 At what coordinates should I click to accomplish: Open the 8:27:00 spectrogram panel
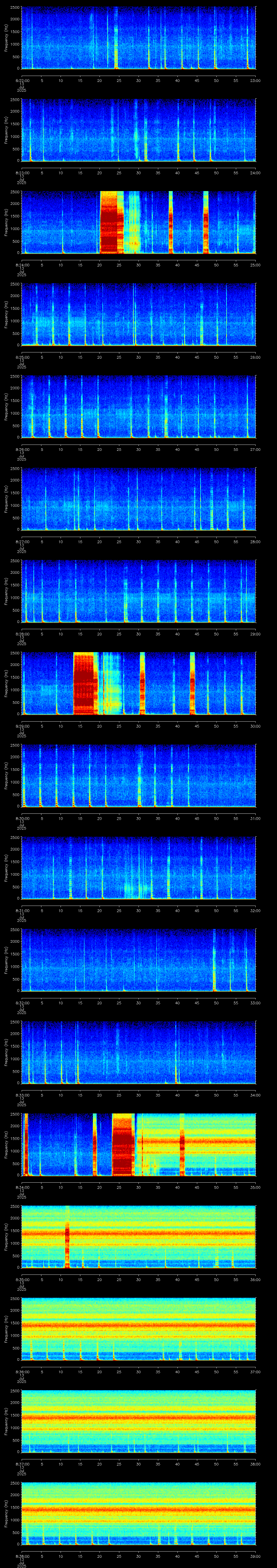[x=138, y=499]
